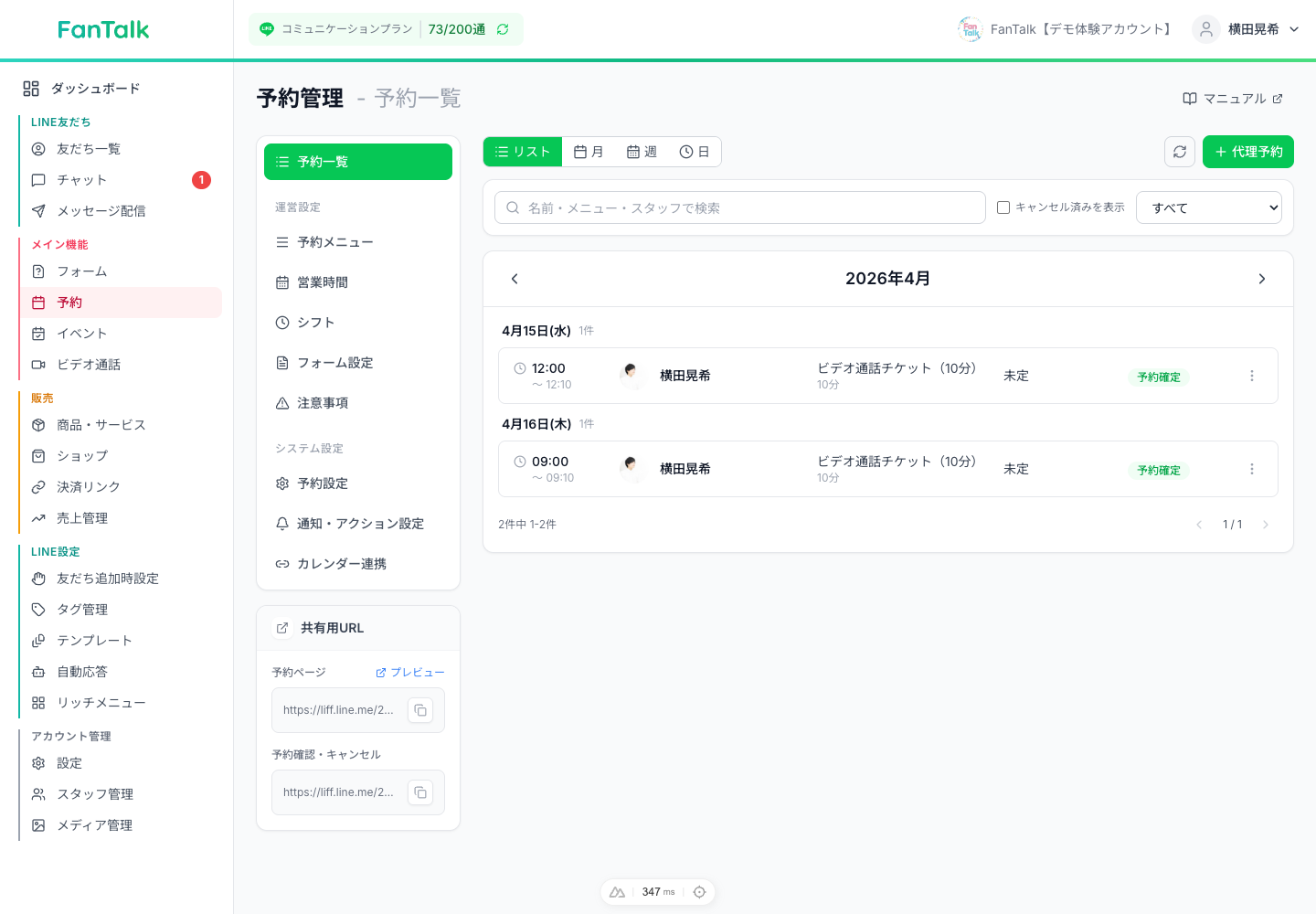Open スタッフ管理 in sidebar
The height and width of the screenshot is (914, 1316).
pyautogui.click(x=121, y=794)
